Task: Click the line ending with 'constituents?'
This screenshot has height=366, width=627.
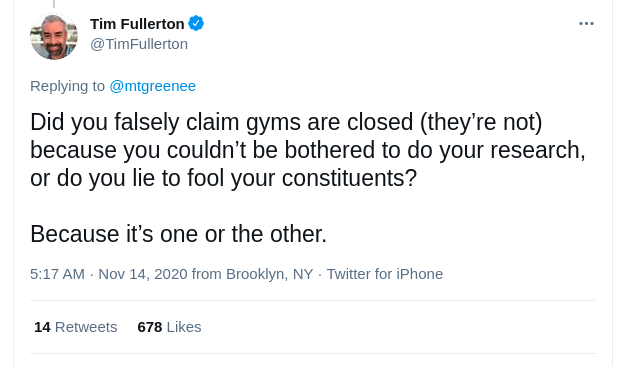Action: click(224, 178)
